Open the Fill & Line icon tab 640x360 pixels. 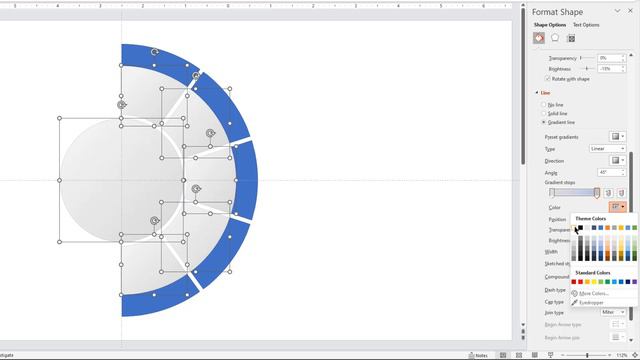click(539, 38)
